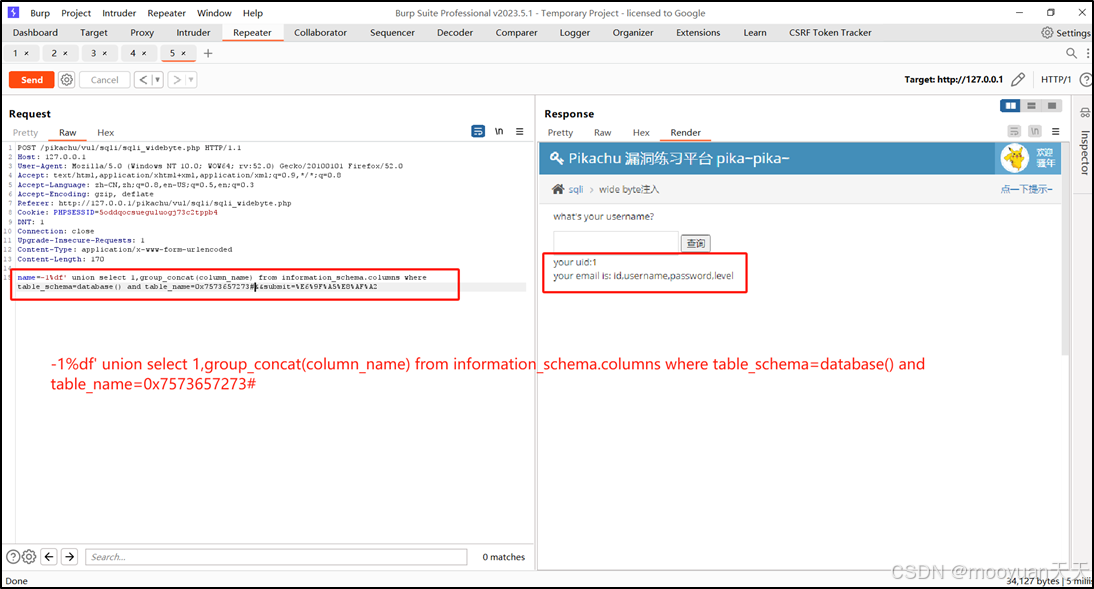Select Repeater request tab 3
Viewport: 1094px width, 589px height.
click(93, 53)
